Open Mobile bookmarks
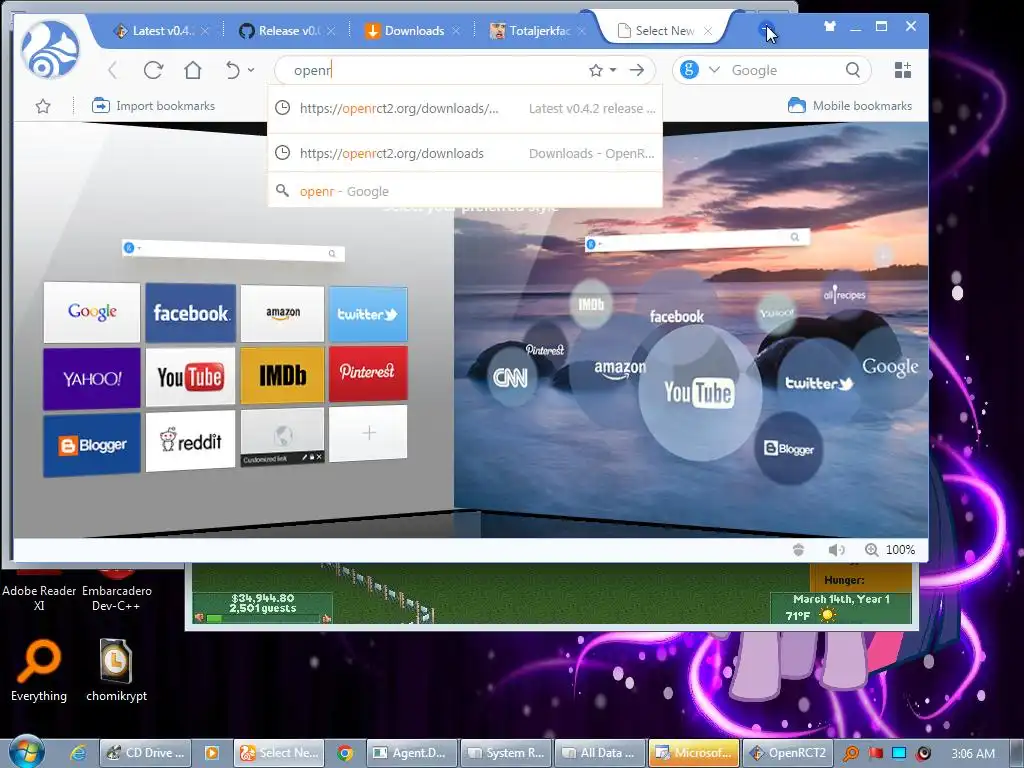1024x768 pixels. click(x=850, y=106)
